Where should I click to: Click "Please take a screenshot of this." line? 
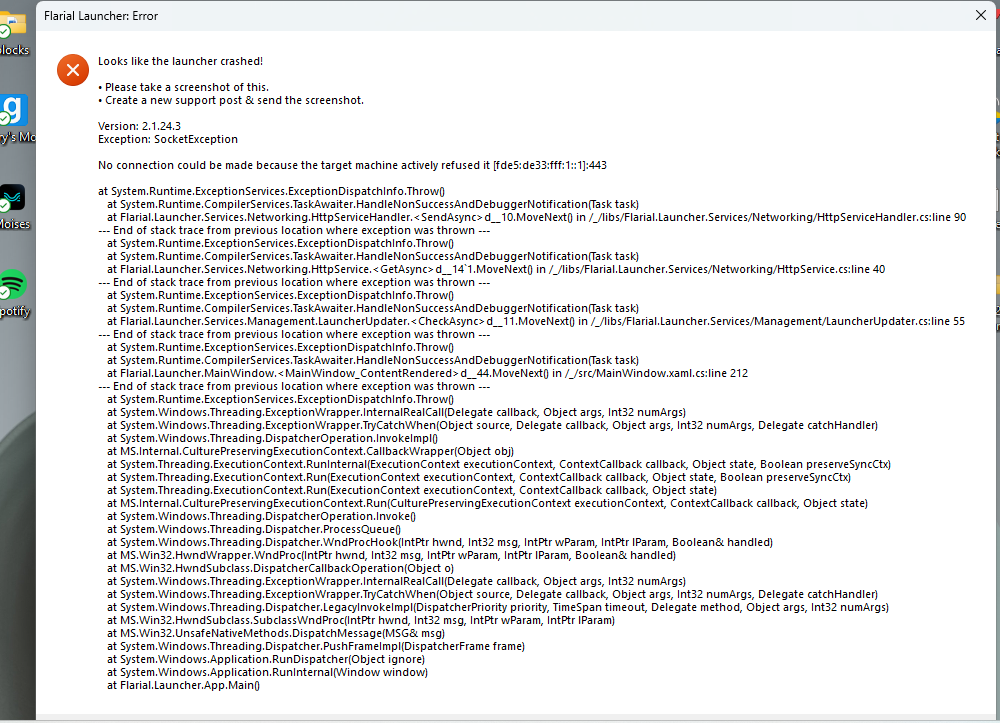[x=184, y=87]
